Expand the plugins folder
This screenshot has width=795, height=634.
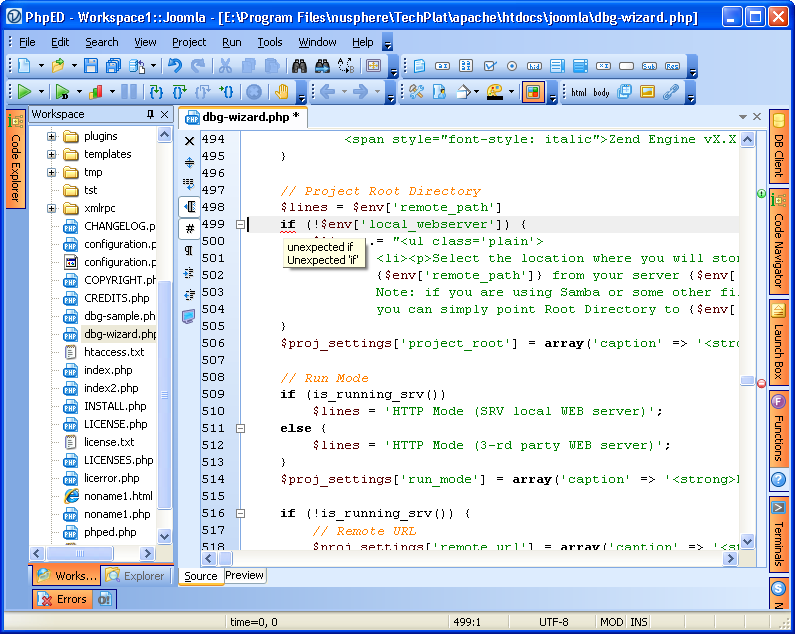pyautogui.click(x=51, y=136)
